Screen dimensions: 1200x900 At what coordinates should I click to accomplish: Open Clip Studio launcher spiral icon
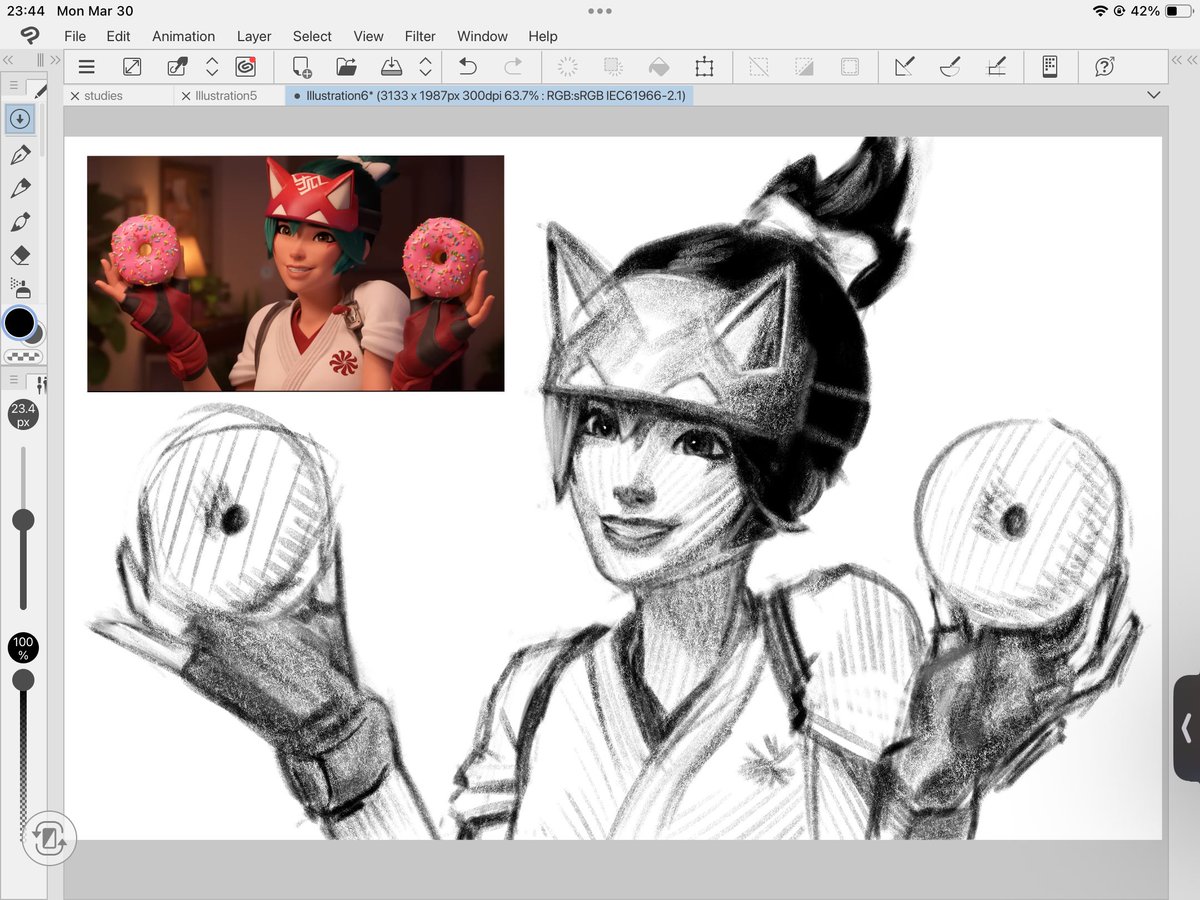(246, 67)
